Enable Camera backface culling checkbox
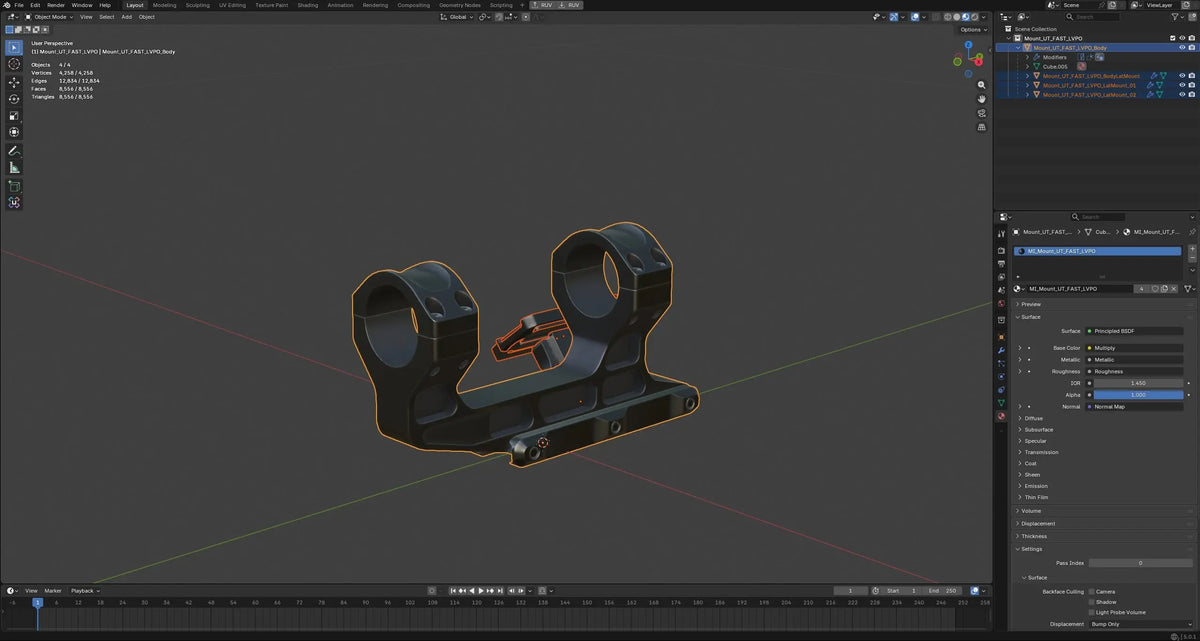 [x=1092, y=591]
